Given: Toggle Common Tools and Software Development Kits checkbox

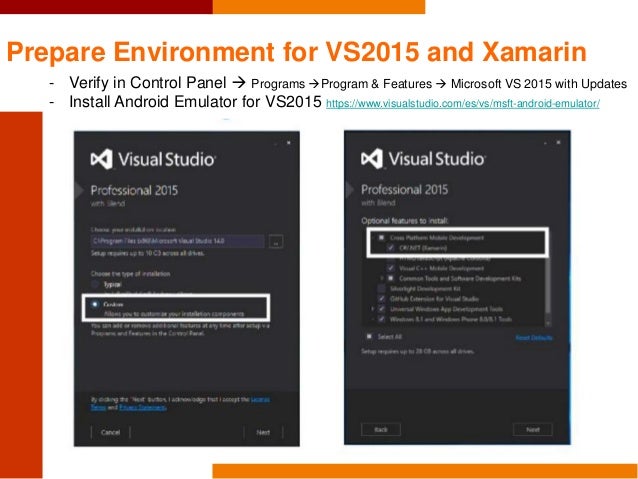Looking at the screenshot, I should point(391,278).
